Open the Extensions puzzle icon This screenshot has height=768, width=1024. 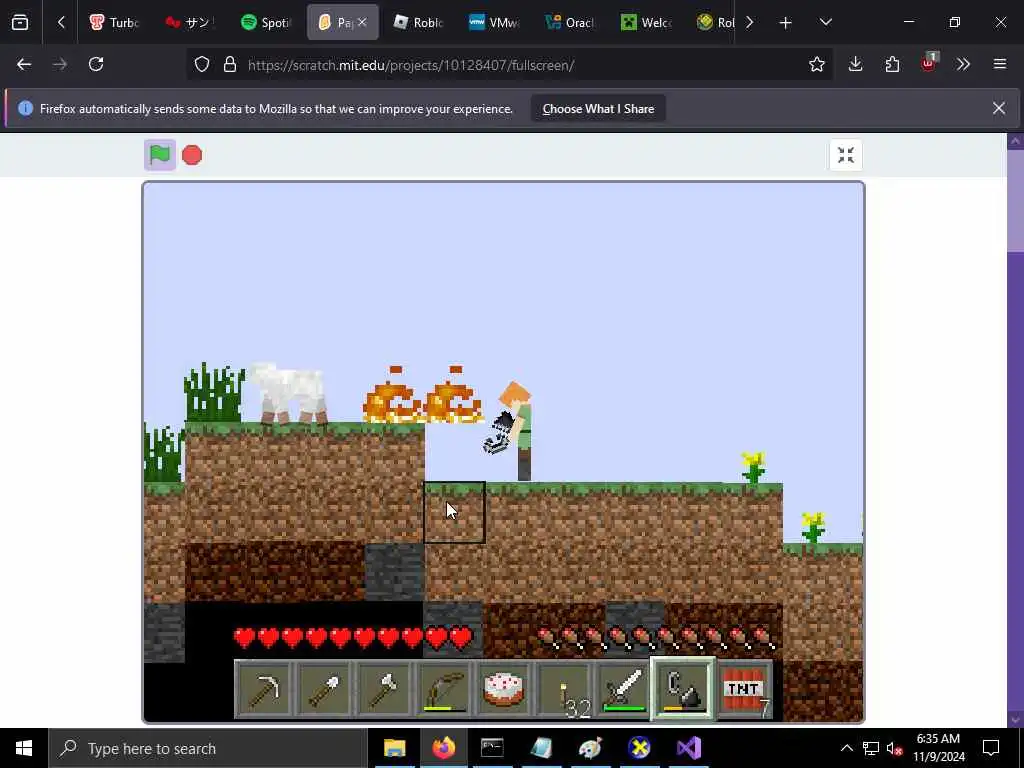pos(892,64)
